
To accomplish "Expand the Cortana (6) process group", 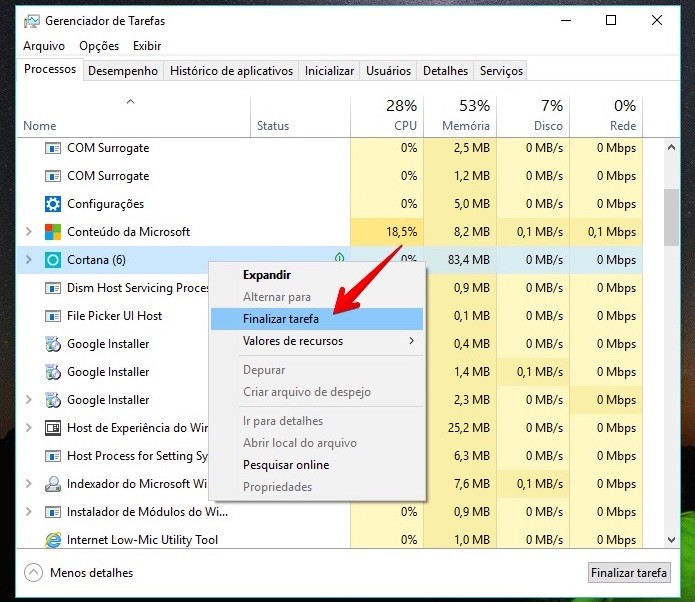I will tap(29, 259).
